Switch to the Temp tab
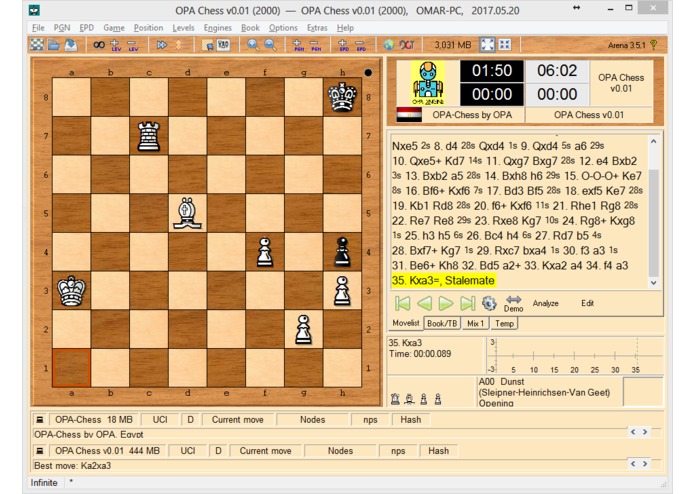The height and width of the screenshot is (494, 695). pos(504,323)
